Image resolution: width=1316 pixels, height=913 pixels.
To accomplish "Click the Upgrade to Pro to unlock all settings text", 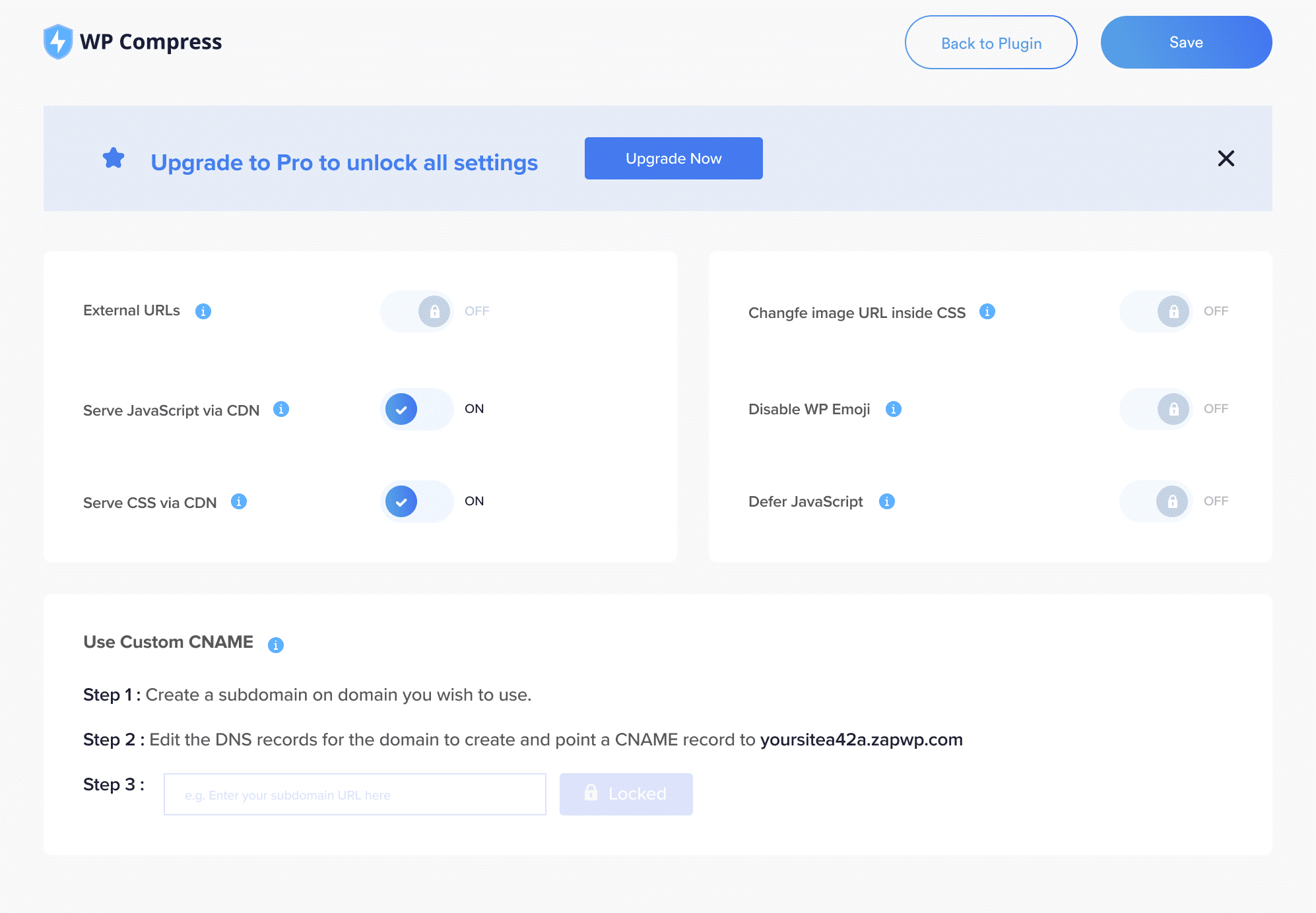I will point(344,162).
